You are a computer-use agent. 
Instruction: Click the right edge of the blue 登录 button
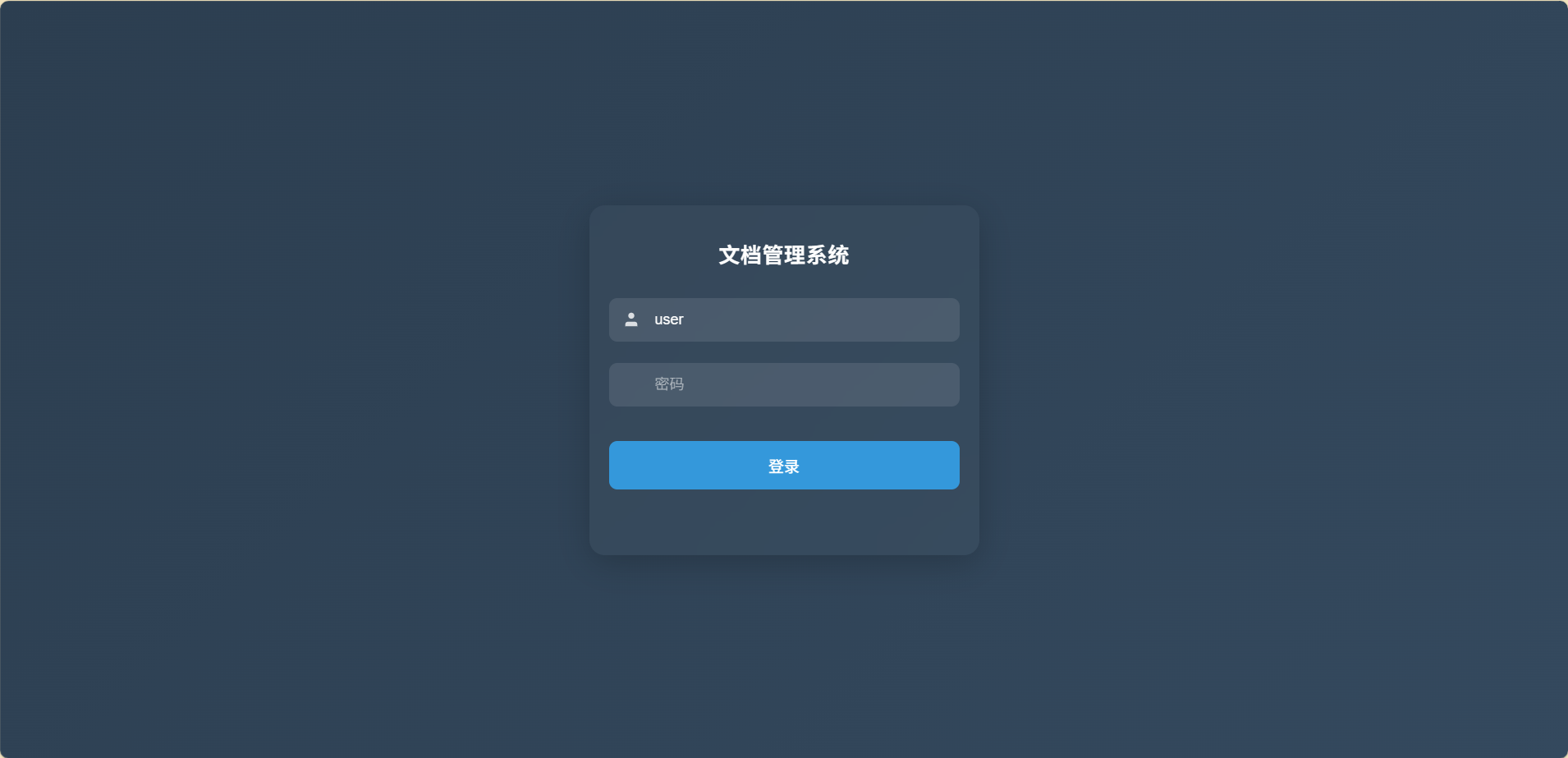[x=951, y=465]
